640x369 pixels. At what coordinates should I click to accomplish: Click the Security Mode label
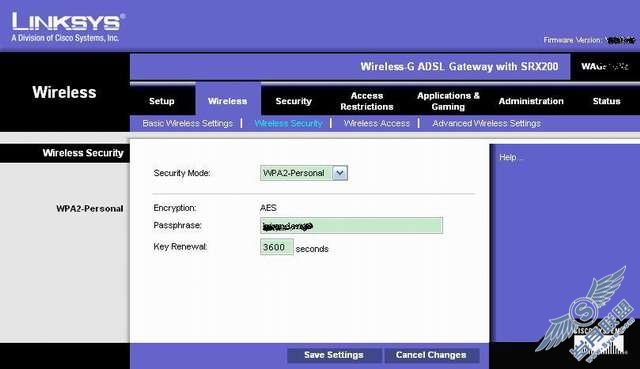(x=182, y=173)
